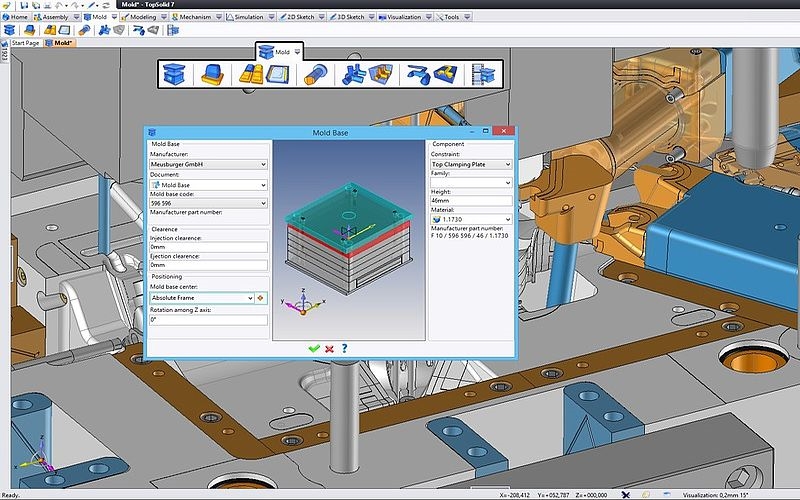Image resolution: width=800 pixels, height=500 pixels.
Task: Confirm the Mold Base dialog with the green check
Action: 314,348
